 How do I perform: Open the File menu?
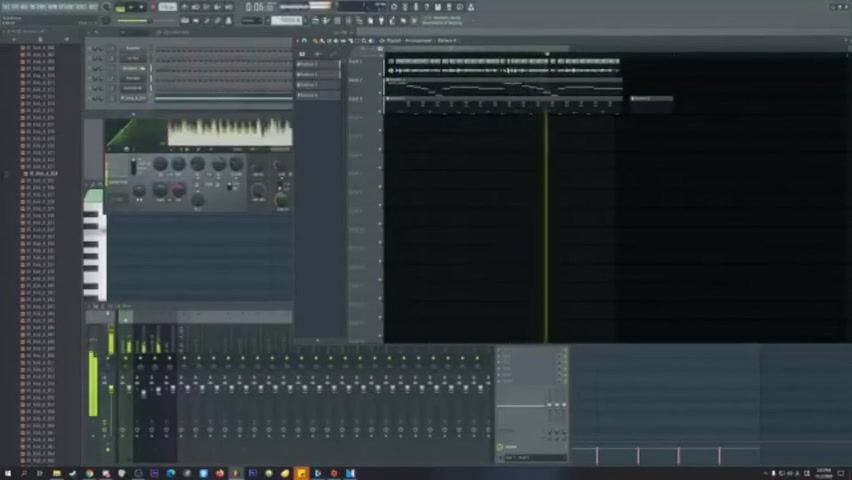[6, 7]
